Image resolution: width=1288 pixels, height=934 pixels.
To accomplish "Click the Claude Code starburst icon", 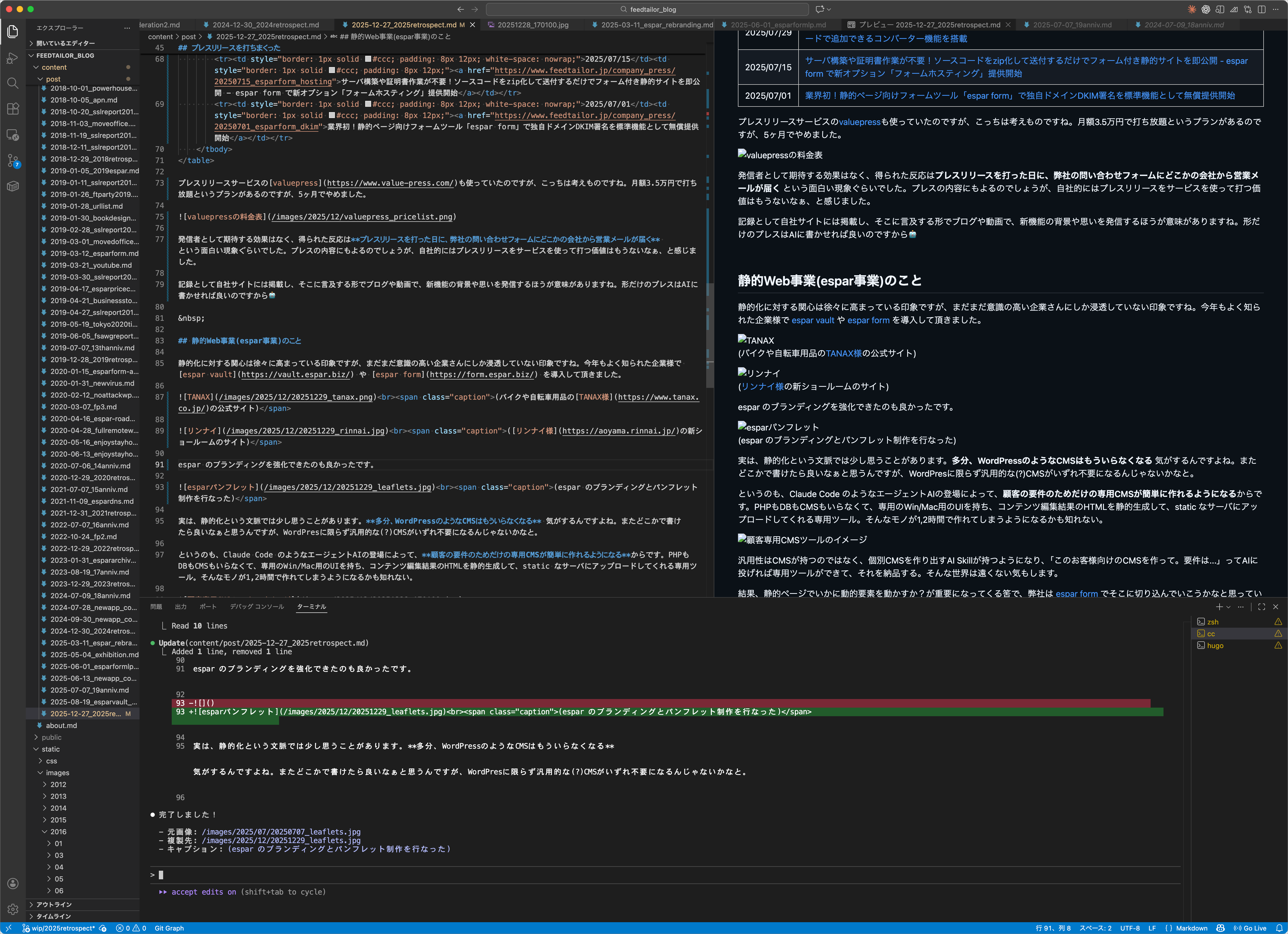I will (1191, 9).
